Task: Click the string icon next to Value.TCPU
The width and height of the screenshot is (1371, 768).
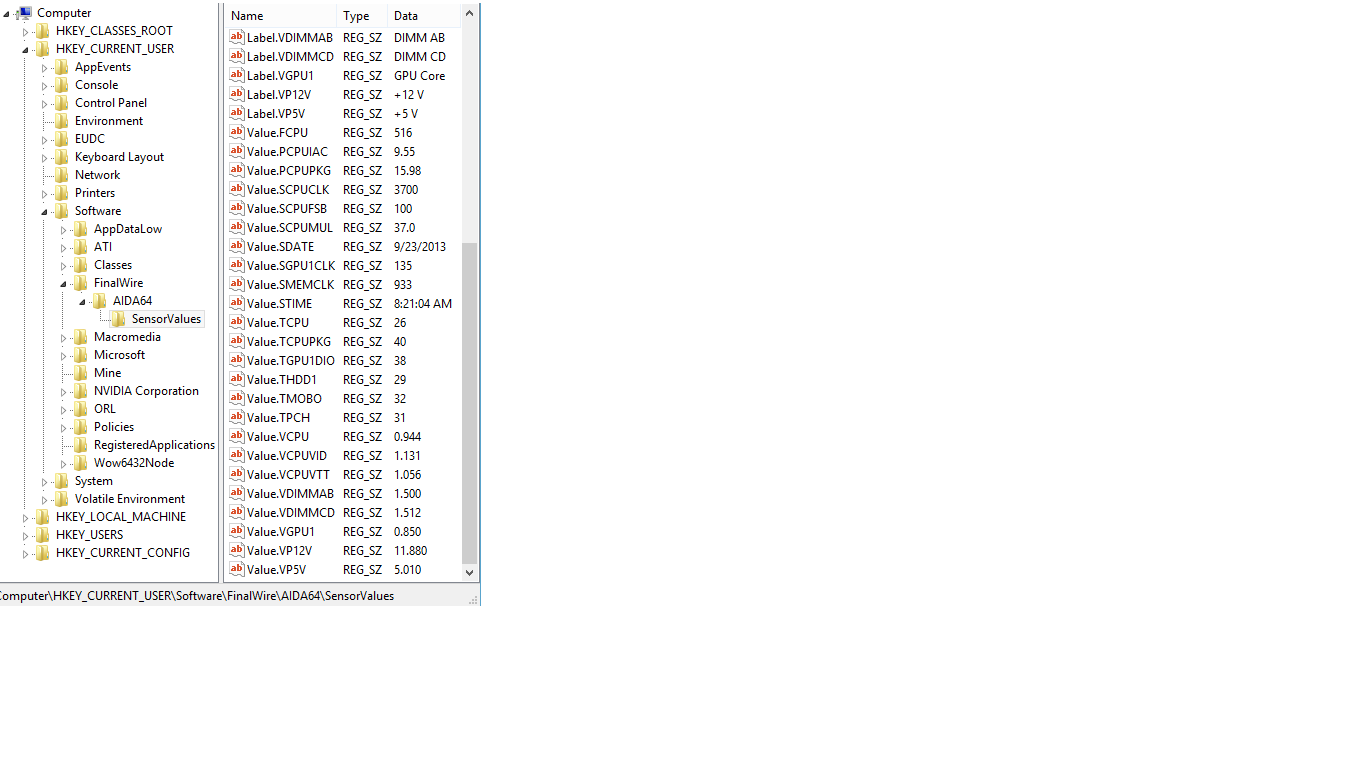Action: click(x=237, y=323)
